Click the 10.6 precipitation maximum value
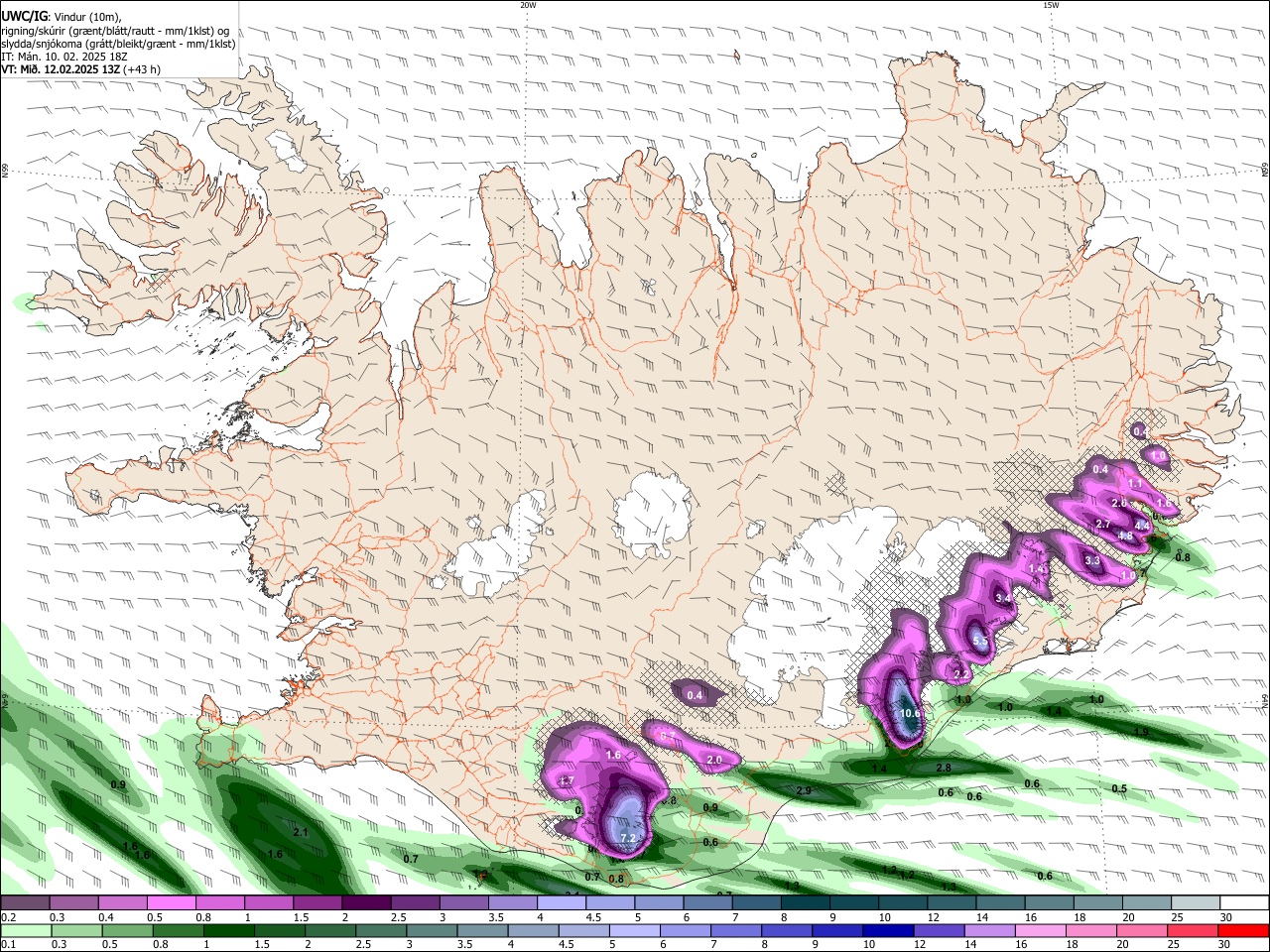 (910, 713)
